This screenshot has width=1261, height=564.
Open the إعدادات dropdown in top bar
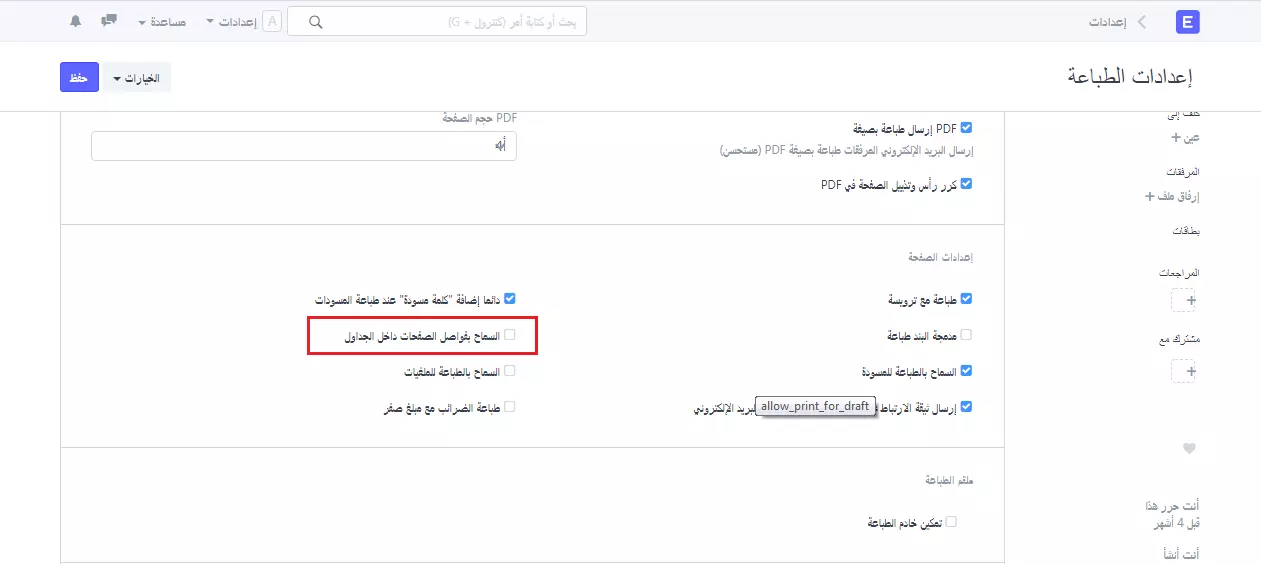click(230, 21)
